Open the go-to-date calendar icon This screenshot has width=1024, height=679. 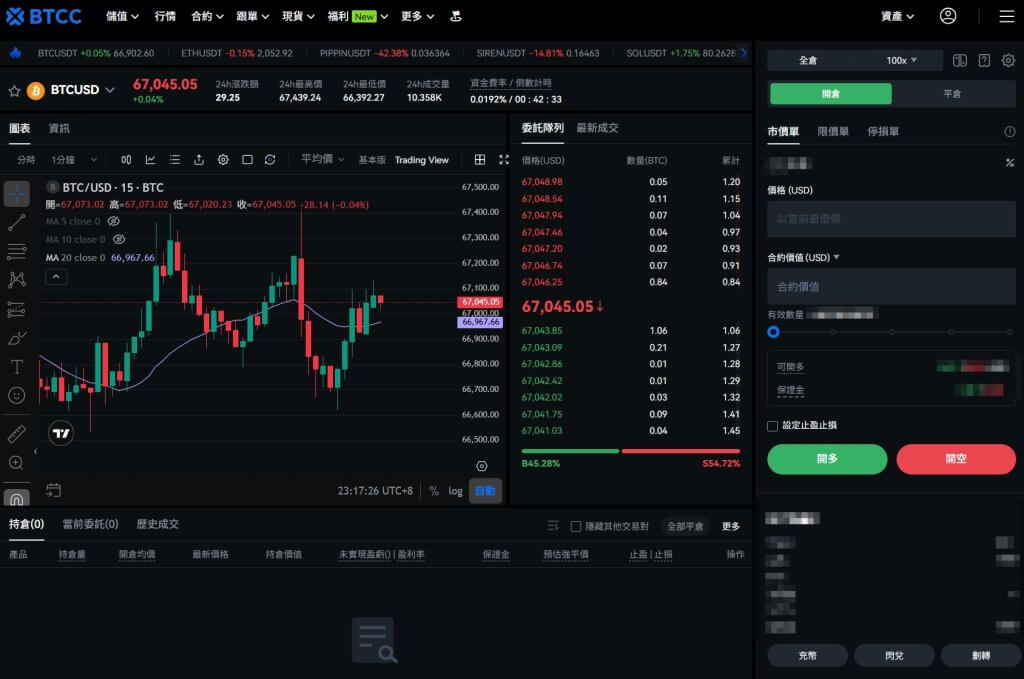(x=54, y=490)
